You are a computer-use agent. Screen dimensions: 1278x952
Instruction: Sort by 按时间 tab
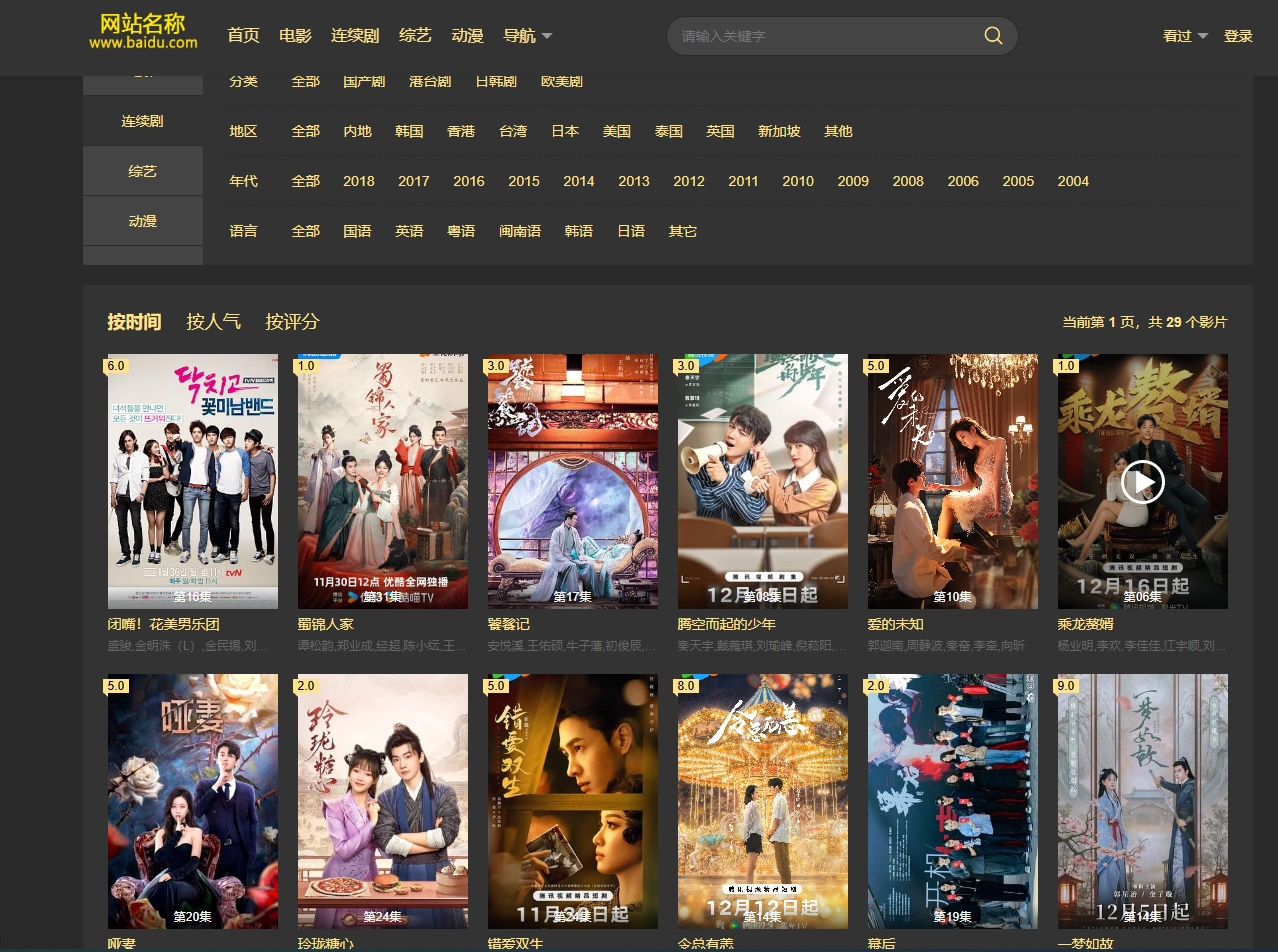pos(134,322)
